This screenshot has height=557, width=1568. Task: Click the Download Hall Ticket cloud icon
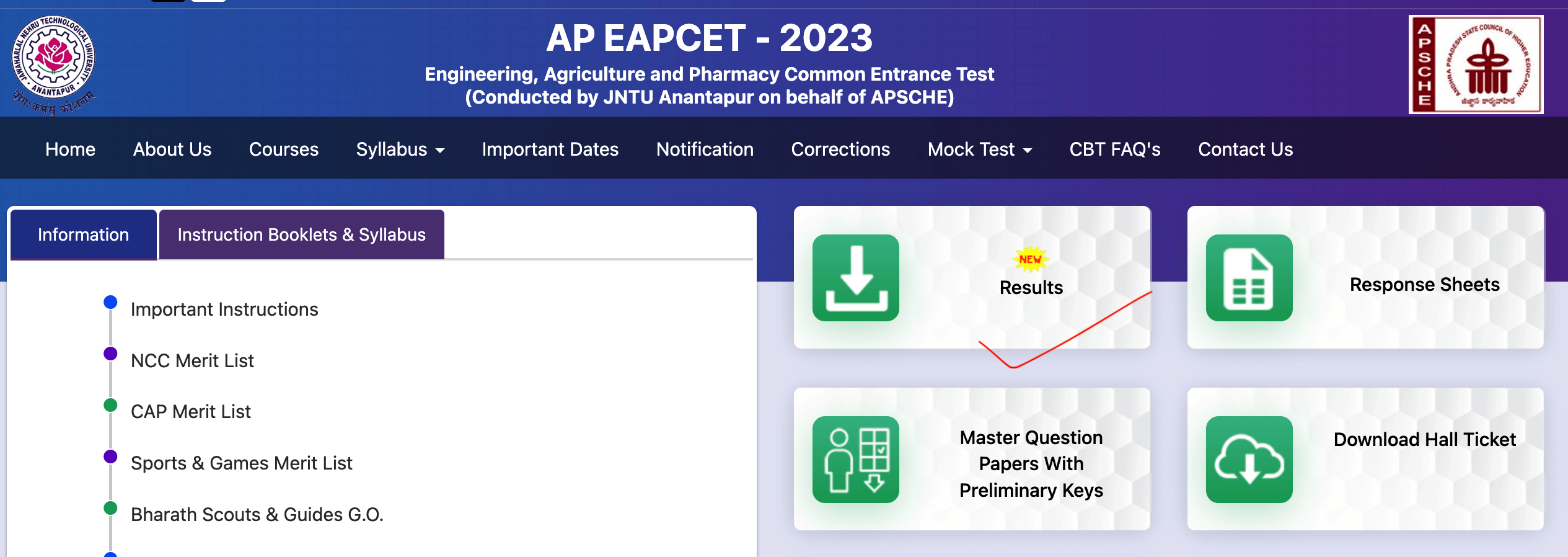[x=1249, y=459]
